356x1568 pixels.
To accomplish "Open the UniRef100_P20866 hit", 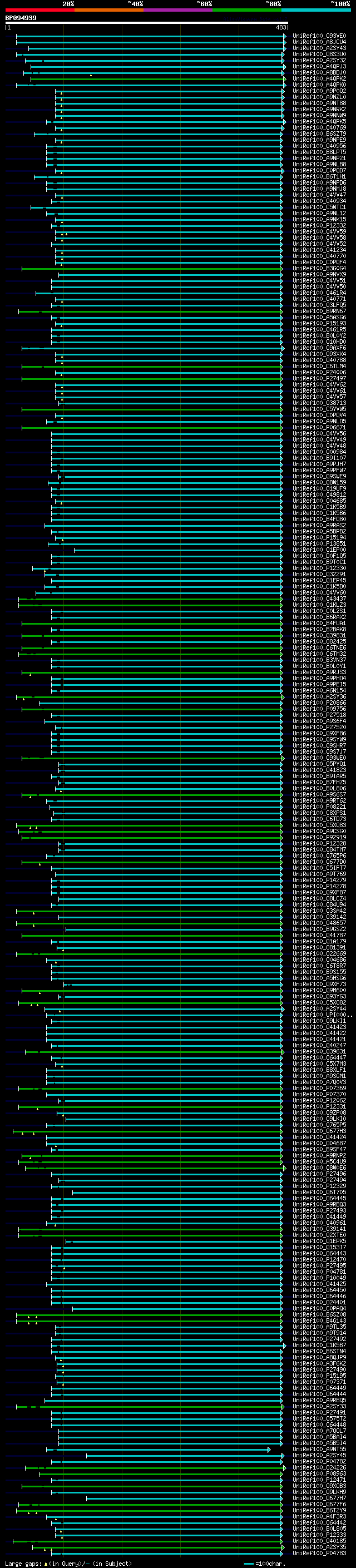I will point(319,703).
